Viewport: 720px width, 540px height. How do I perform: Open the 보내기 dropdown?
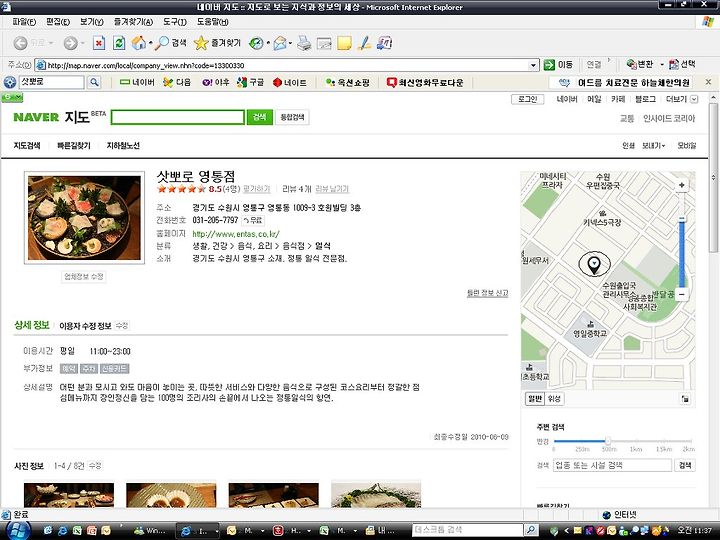pyautogui.click(x=653, y=146)
